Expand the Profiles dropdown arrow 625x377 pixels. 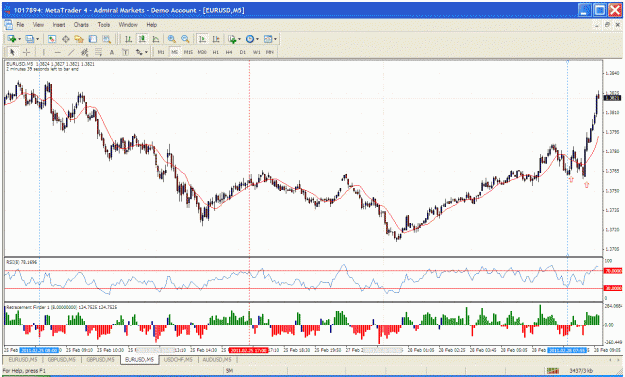(37, 39)
